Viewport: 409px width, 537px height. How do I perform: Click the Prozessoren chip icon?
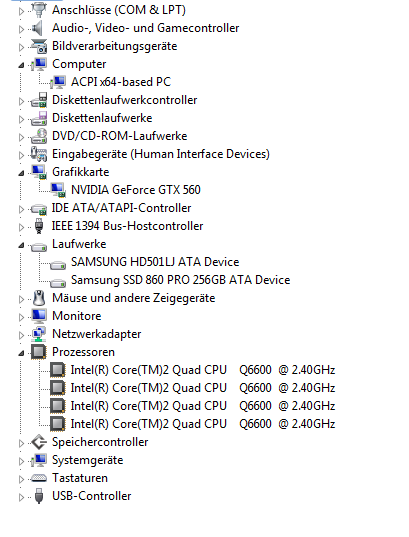[39, 352]
